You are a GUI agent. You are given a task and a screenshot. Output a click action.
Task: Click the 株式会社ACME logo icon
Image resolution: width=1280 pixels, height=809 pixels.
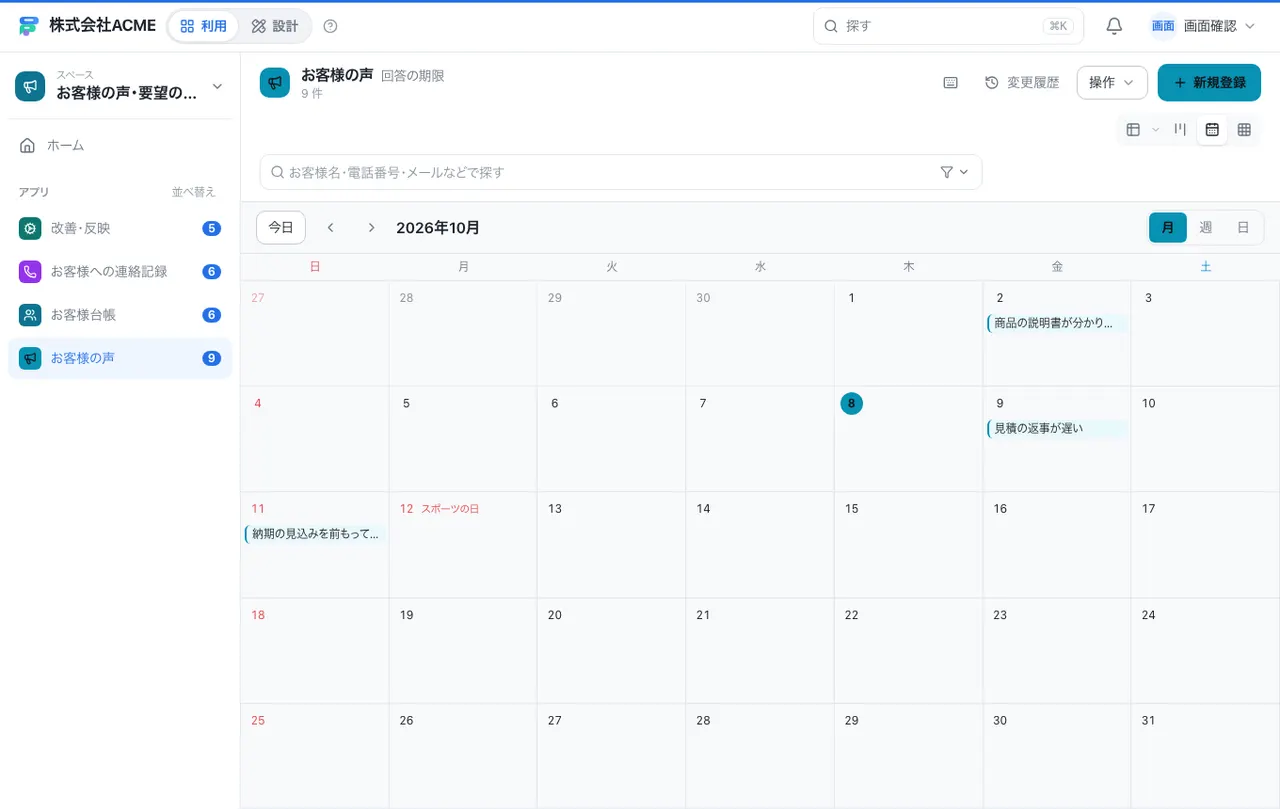(29, 26)
